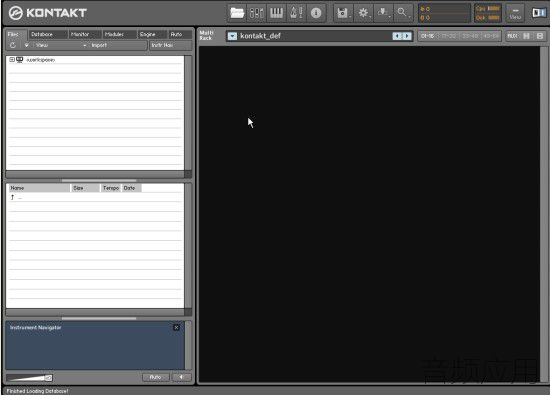Open the View dropdown in the Files tab
Viewport: 550px width, 395px height.
(x=54, y=45)
